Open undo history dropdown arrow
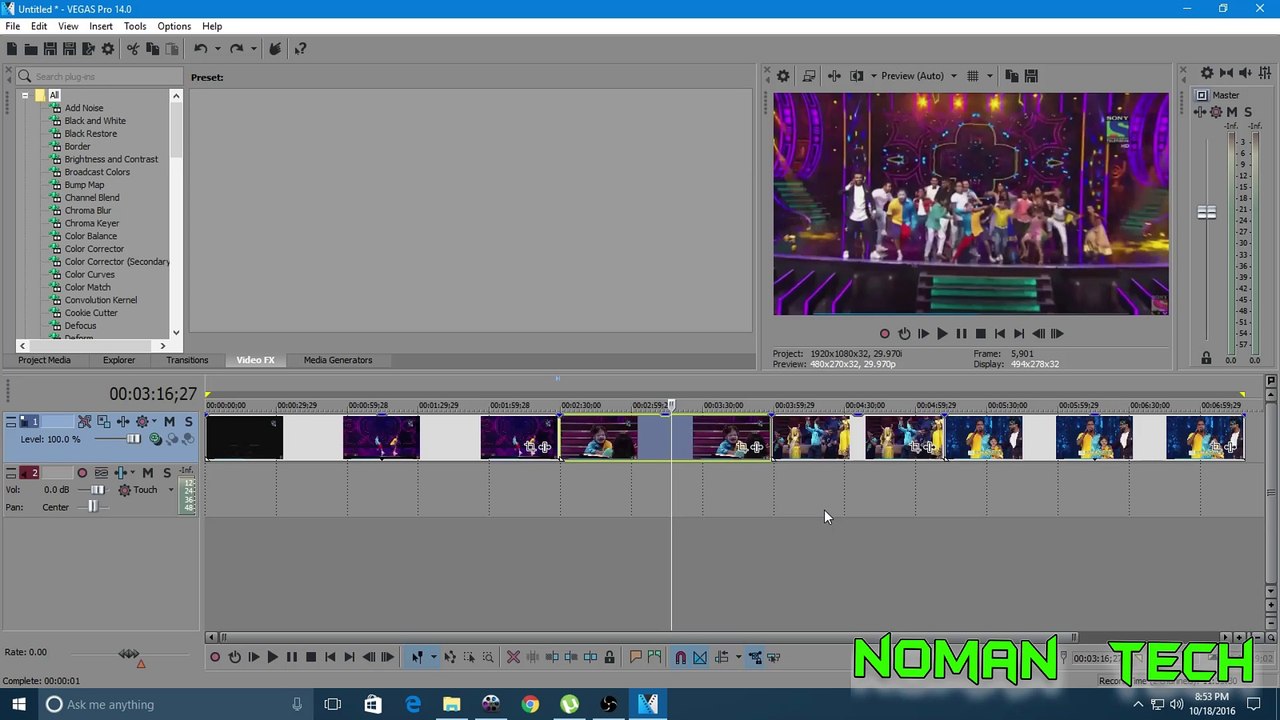1280x720 pixels. tap(216, 49)
